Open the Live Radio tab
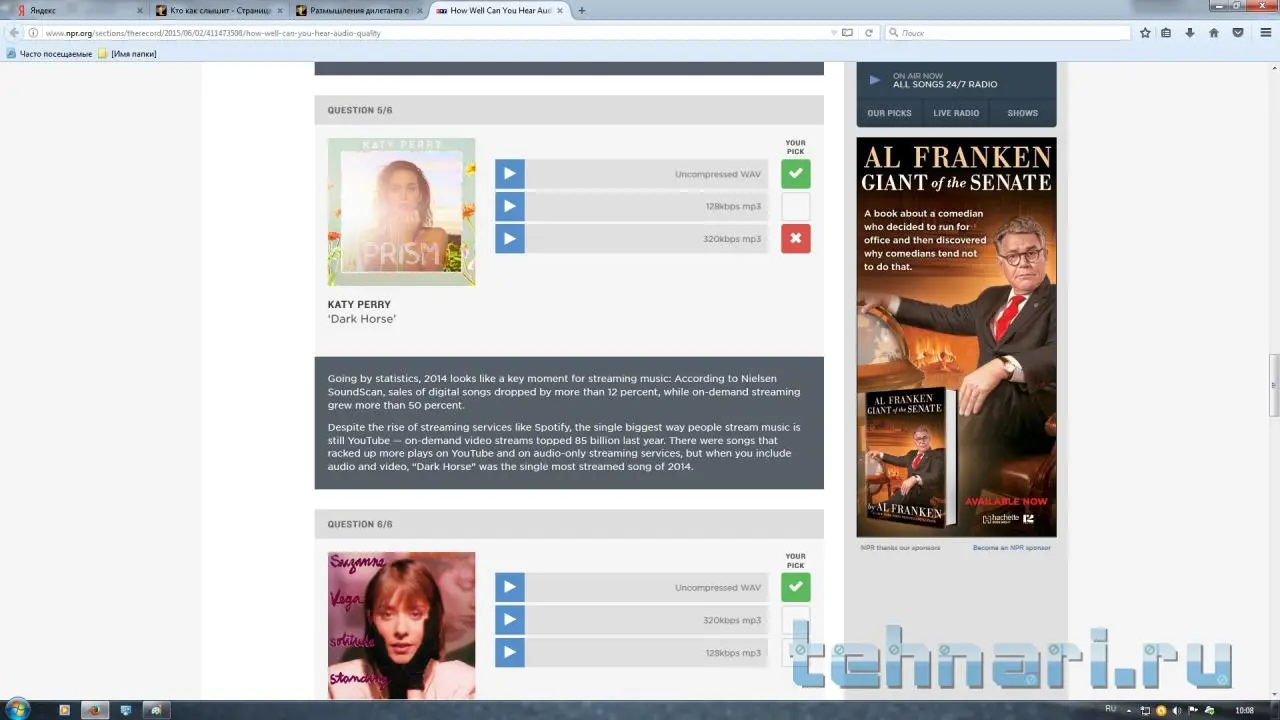The image size is (1280, 720). point(956,113)
